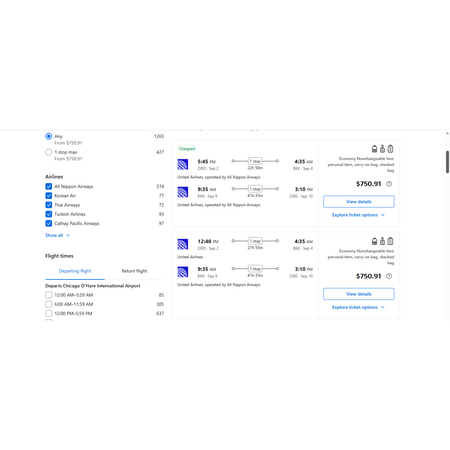Click the page vertical scrollbar thumb

[447, 162]
